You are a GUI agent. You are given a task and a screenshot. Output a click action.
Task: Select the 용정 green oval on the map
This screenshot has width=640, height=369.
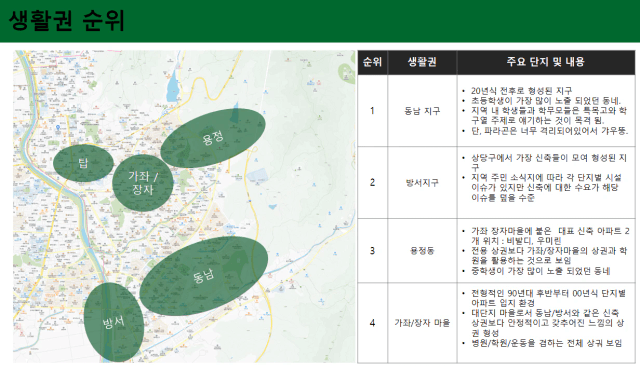click(213, 138)
